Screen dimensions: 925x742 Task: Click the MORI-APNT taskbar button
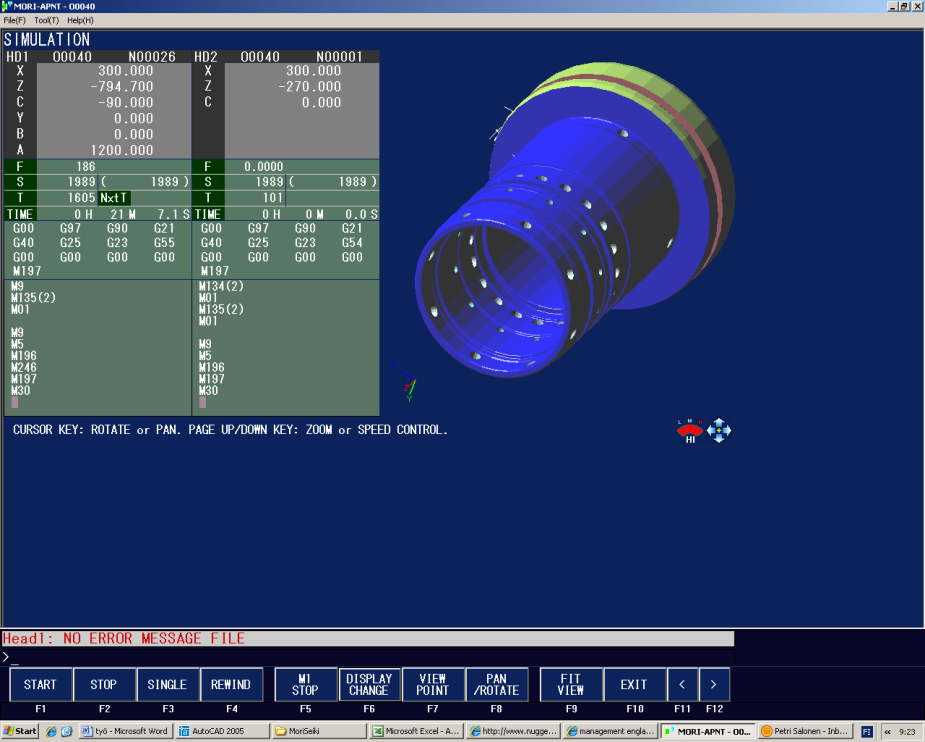tap(707, 731)
